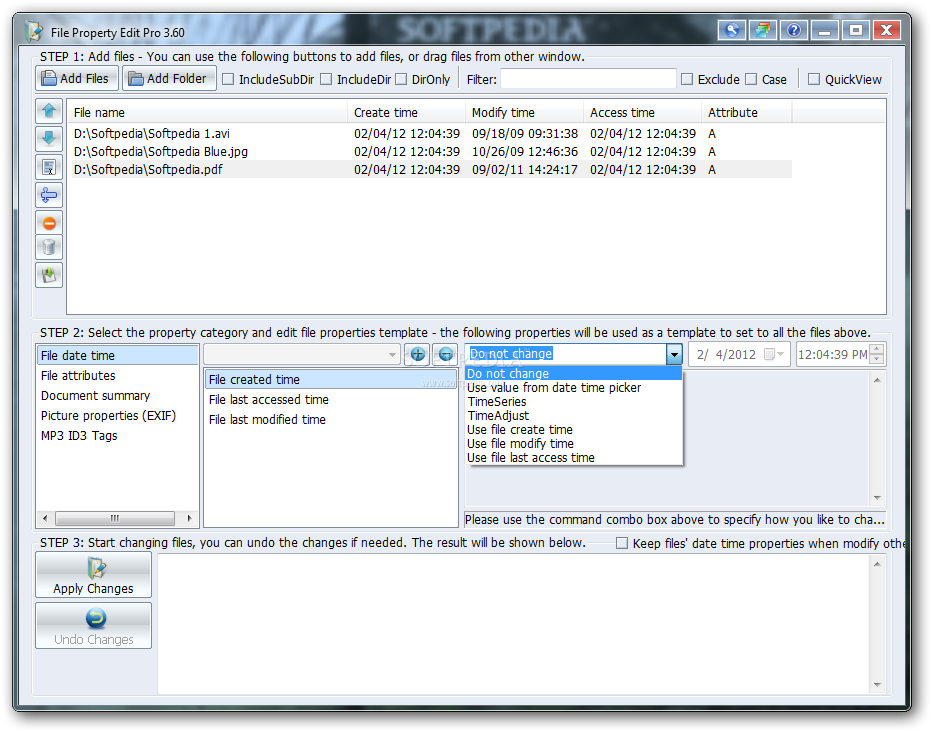The height and width of the screenshot is (732, 932).
Task: Select the Softpedia 1.avi file row
Action: point(431,134)
